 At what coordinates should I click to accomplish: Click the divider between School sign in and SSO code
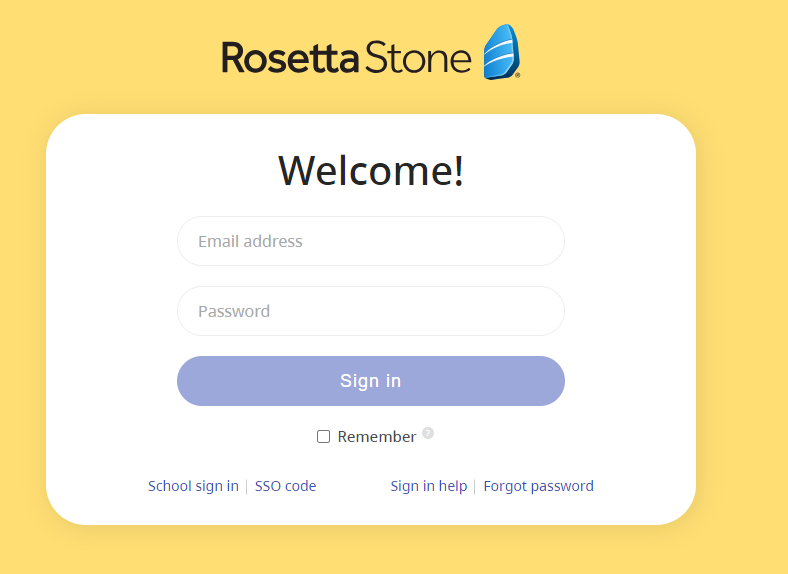247,487
